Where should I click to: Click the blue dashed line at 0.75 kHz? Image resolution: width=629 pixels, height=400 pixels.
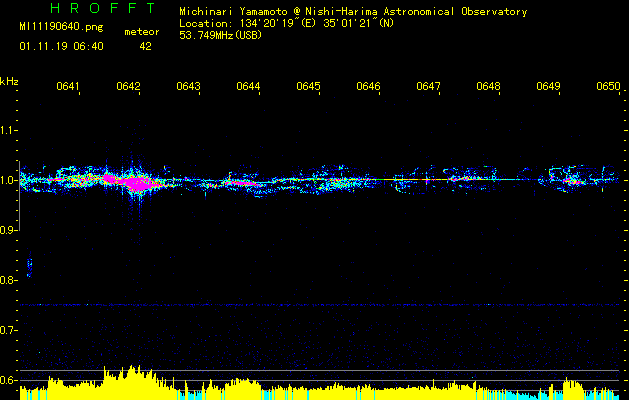[x=320, y=304]
